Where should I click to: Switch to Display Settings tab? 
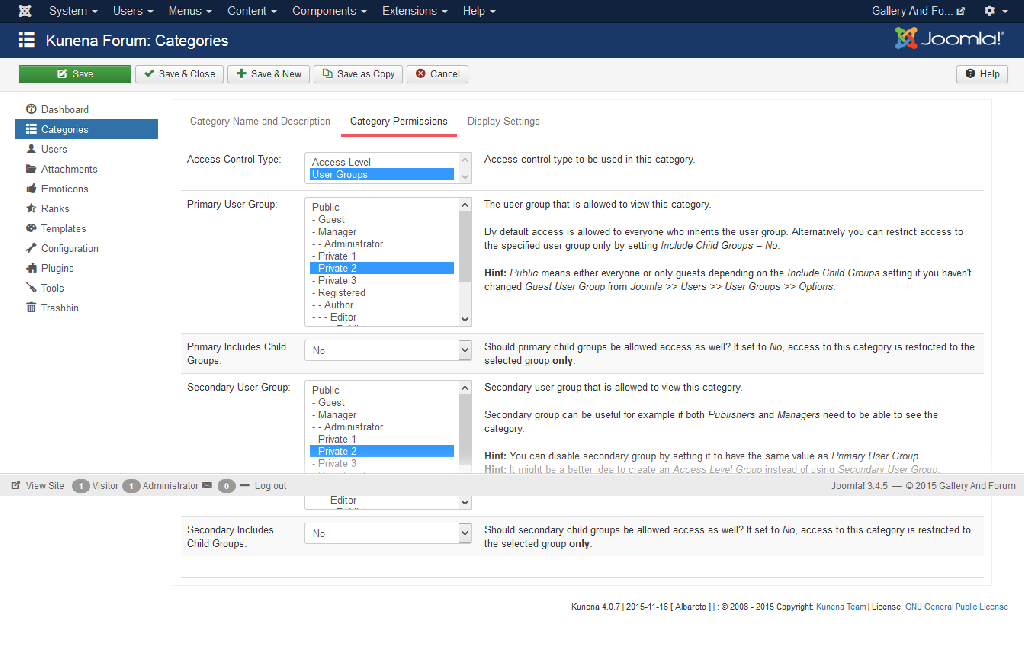coord(503,122)
